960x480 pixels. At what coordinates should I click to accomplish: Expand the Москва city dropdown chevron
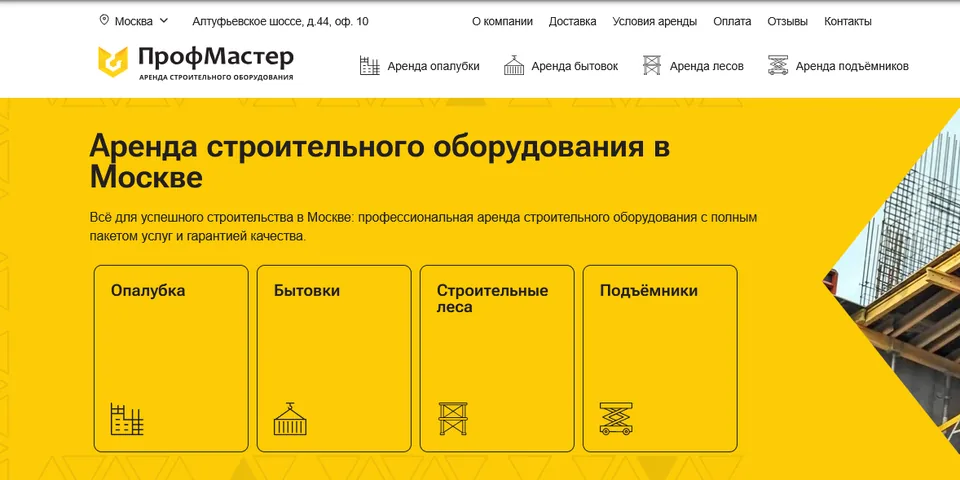coord(163,21)
